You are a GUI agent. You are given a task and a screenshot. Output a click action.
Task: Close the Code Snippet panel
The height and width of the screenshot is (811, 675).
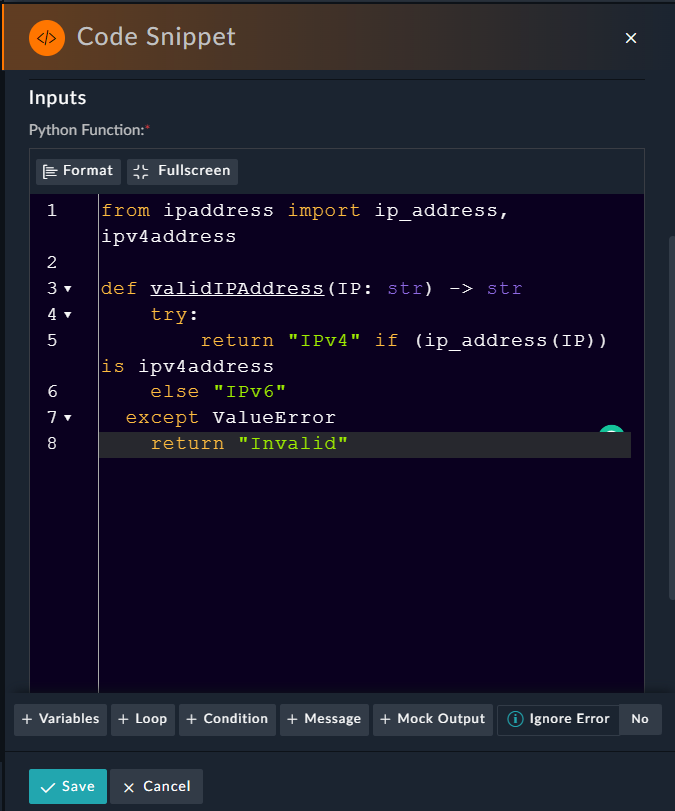[631, 38]
